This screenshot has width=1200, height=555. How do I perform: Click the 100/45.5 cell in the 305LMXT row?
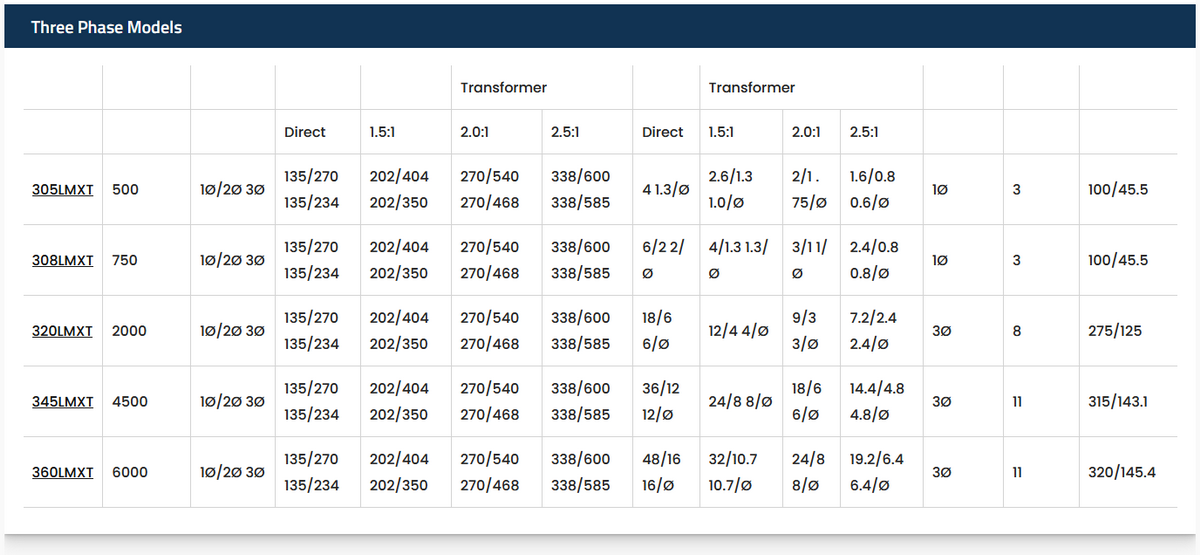pyautogui.click(x=1118, y=190)
